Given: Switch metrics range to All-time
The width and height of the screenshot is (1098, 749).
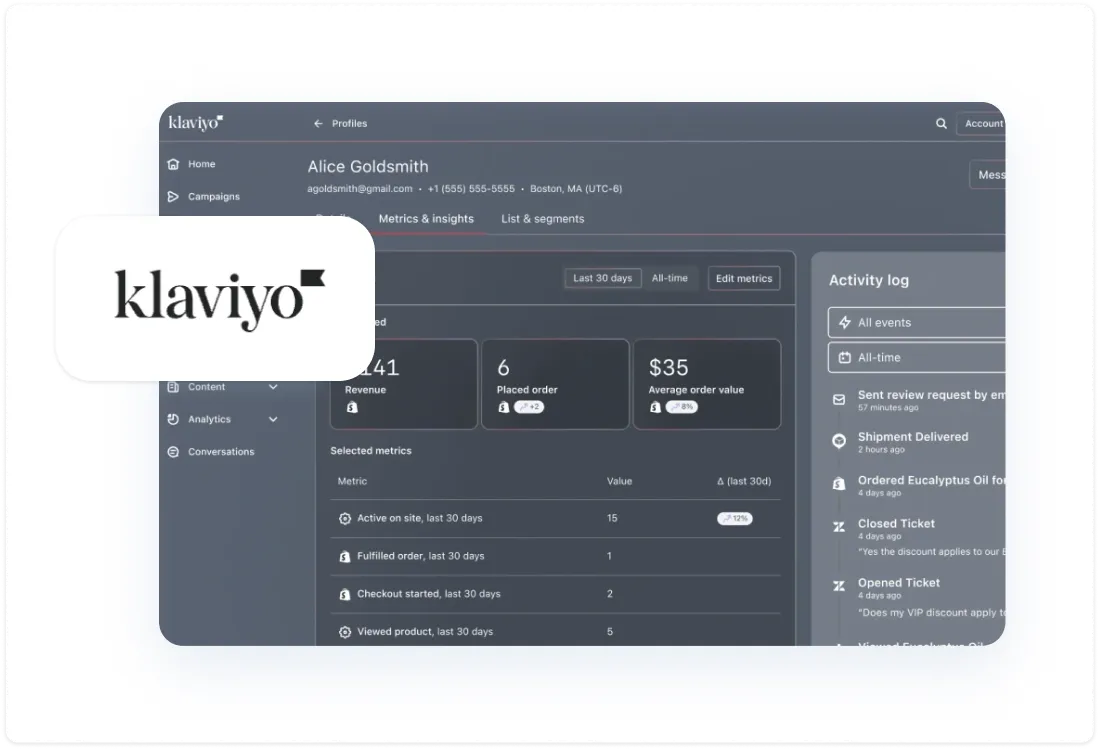Looking at the screenshot, I should [x=669, y=278].
